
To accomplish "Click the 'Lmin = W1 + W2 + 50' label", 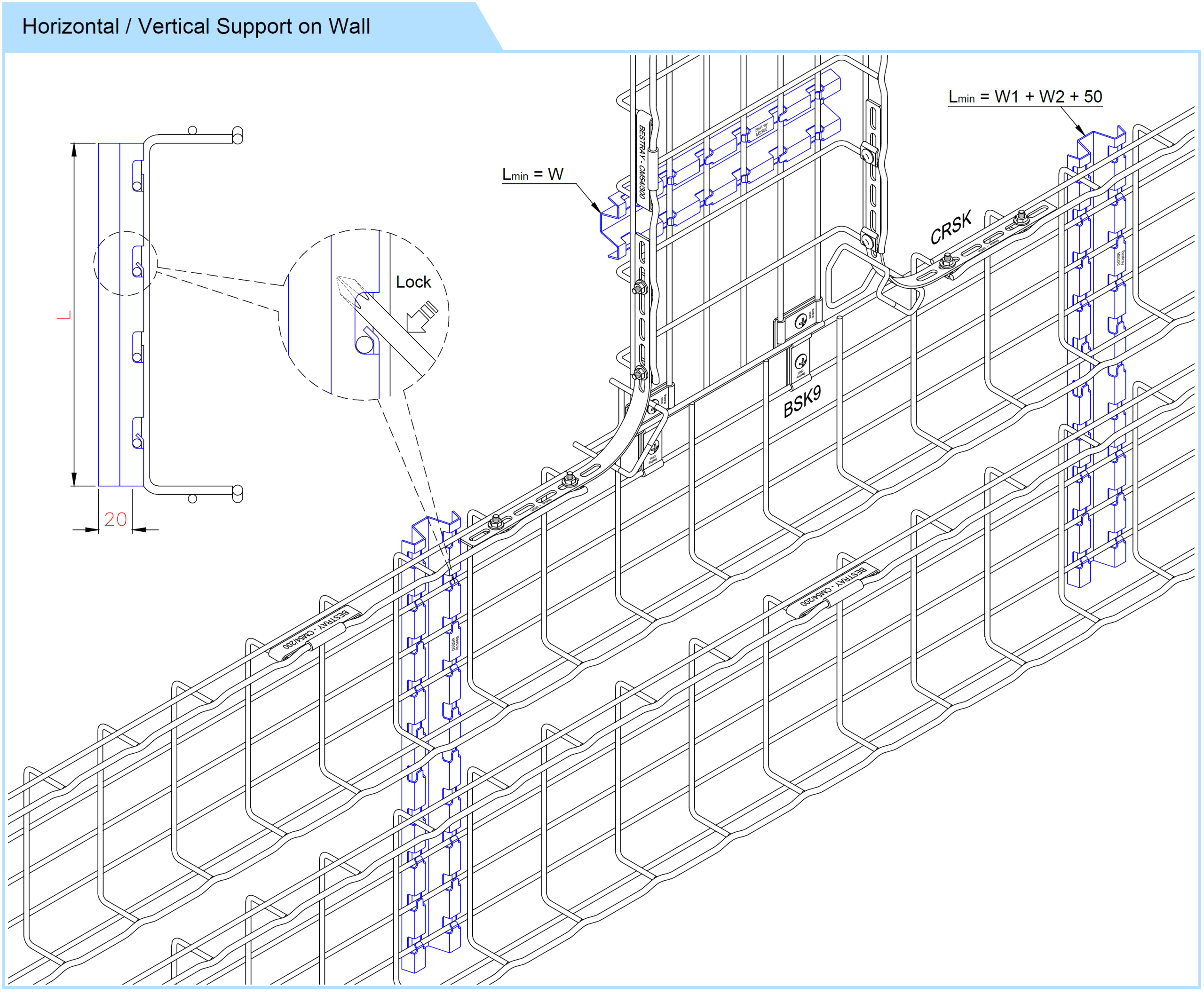I will click(1025, 97).
